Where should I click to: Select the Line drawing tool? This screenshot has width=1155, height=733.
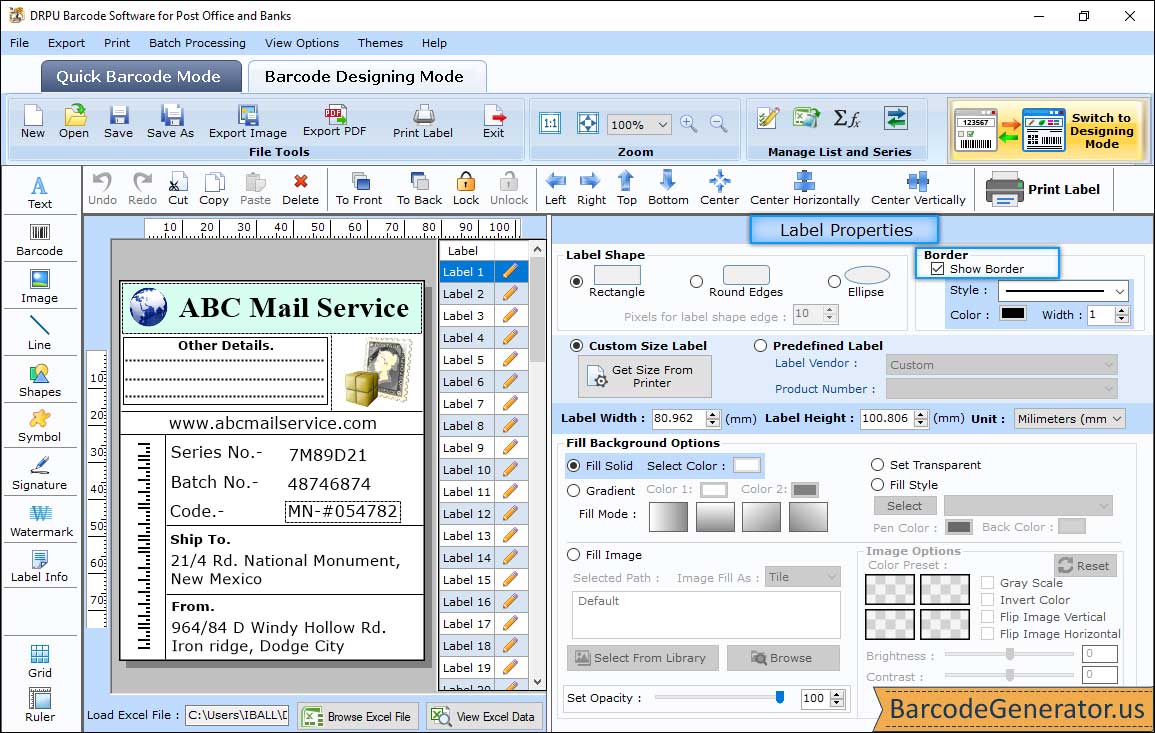(40, 333)
